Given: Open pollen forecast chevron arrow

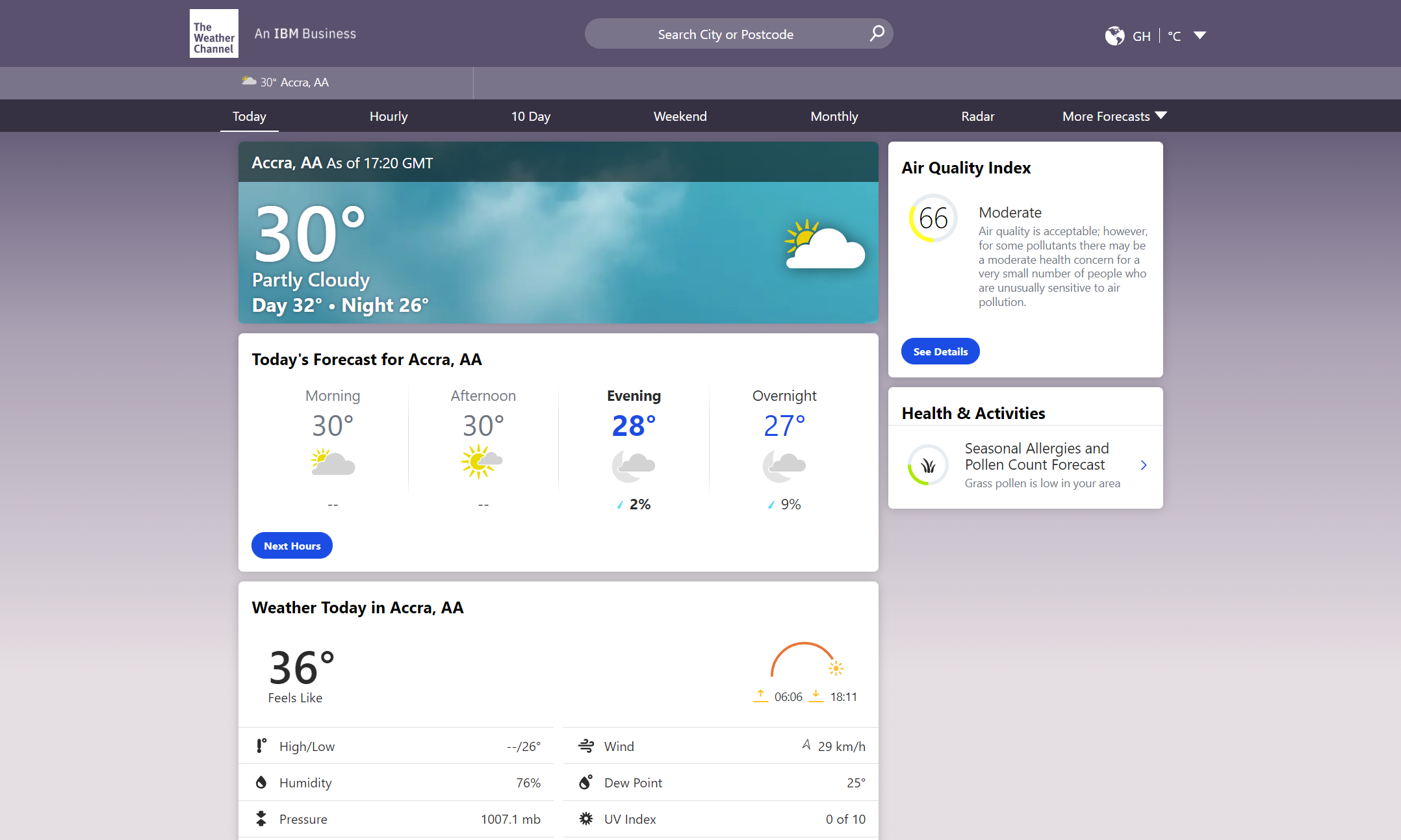Looking at the screenshot, I should 1144,465.
